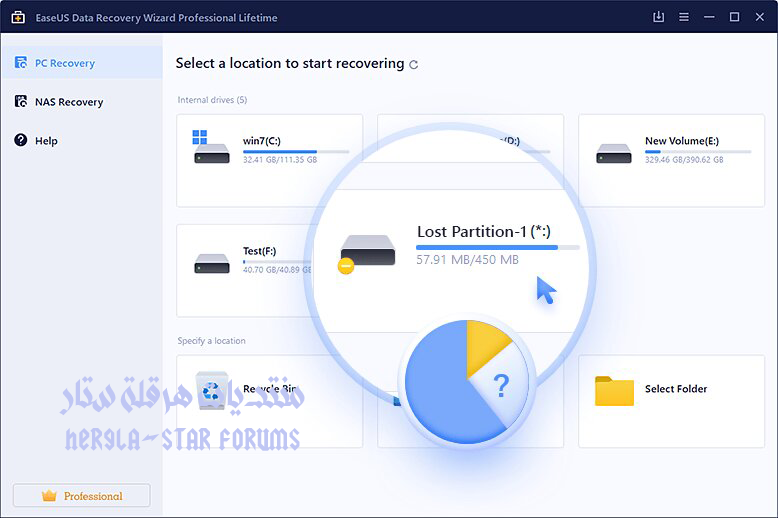The height and width of the screenshot is (518, 778).
Task: Click the Professional upgrade button
Action: tap(81, 495)
